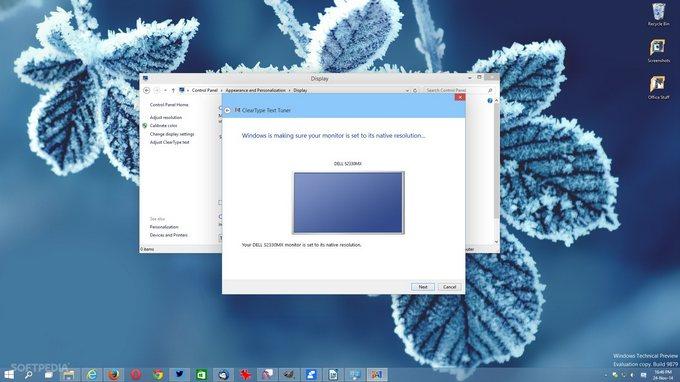Click the refresh button in address bar
This screenshot has width=680, height=382.
(415, 90)
